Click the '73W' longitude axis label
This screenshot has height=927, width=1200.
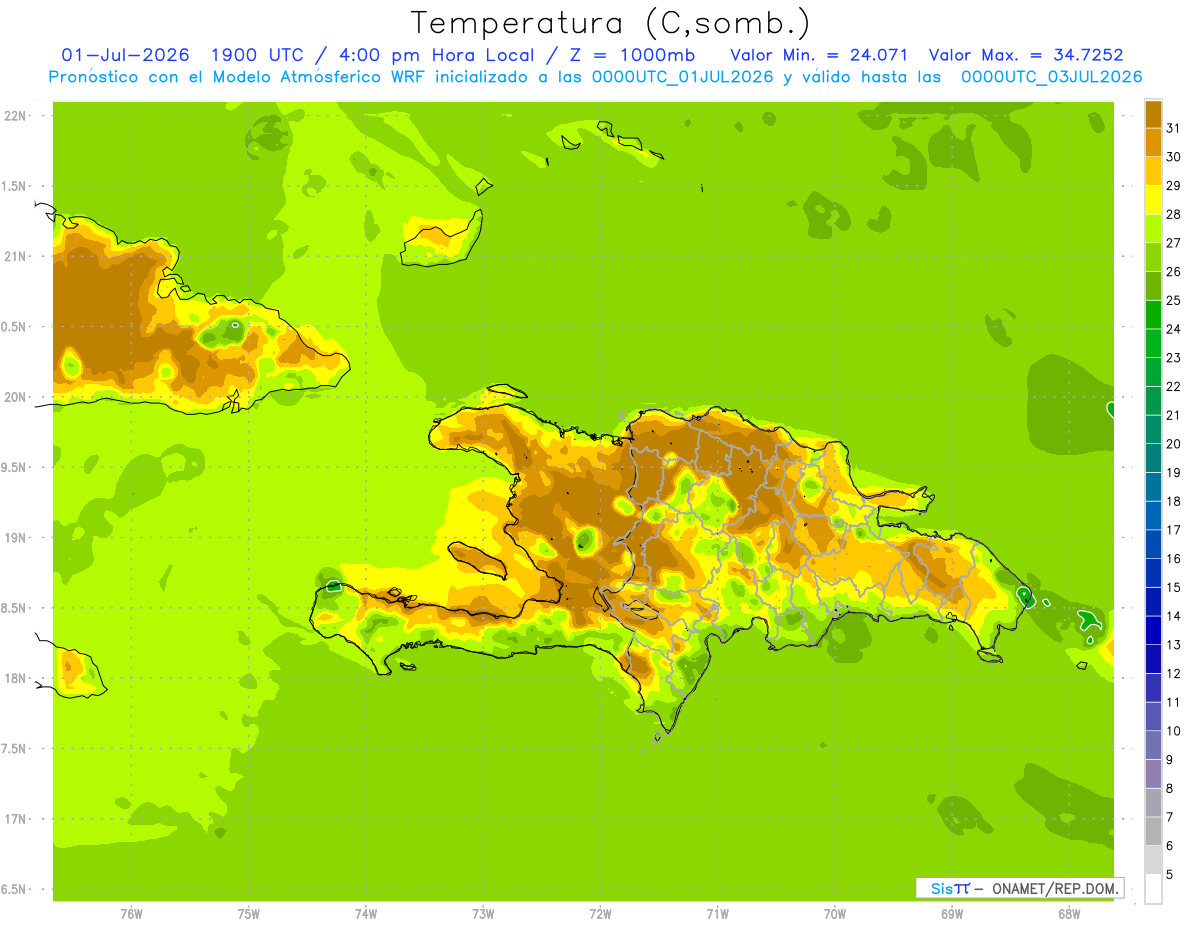483,915
